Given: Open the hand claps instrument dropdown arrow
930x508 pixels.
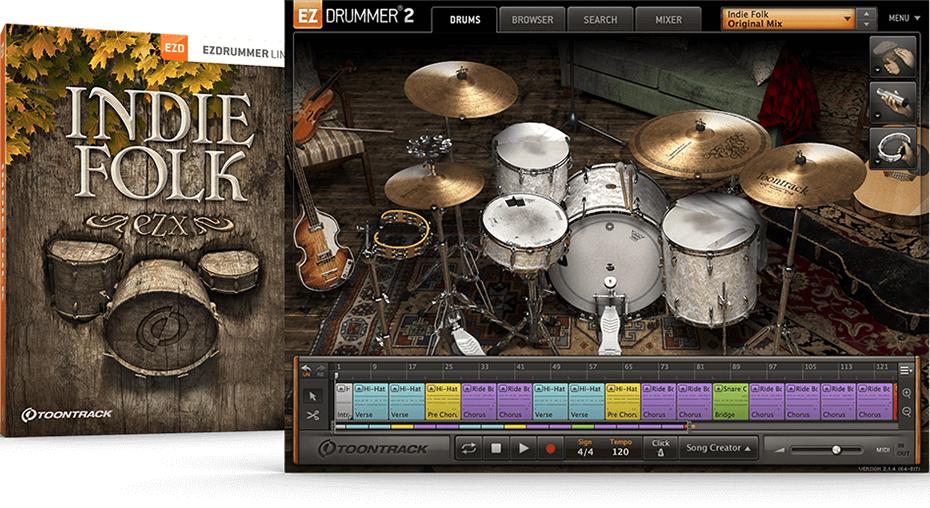Looking at the screenshot, I should click(x=877, y=70).
